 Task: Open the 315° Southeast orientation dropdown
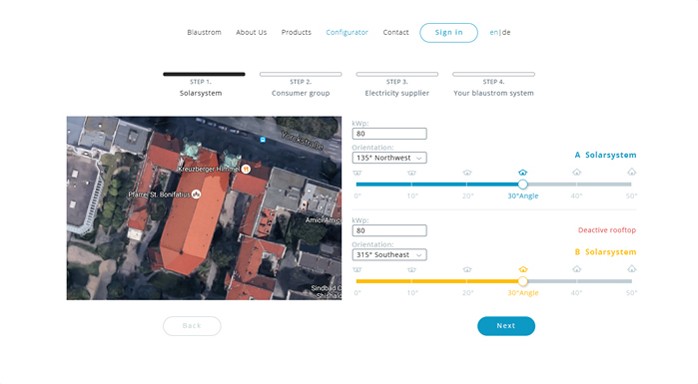point(389,255)
